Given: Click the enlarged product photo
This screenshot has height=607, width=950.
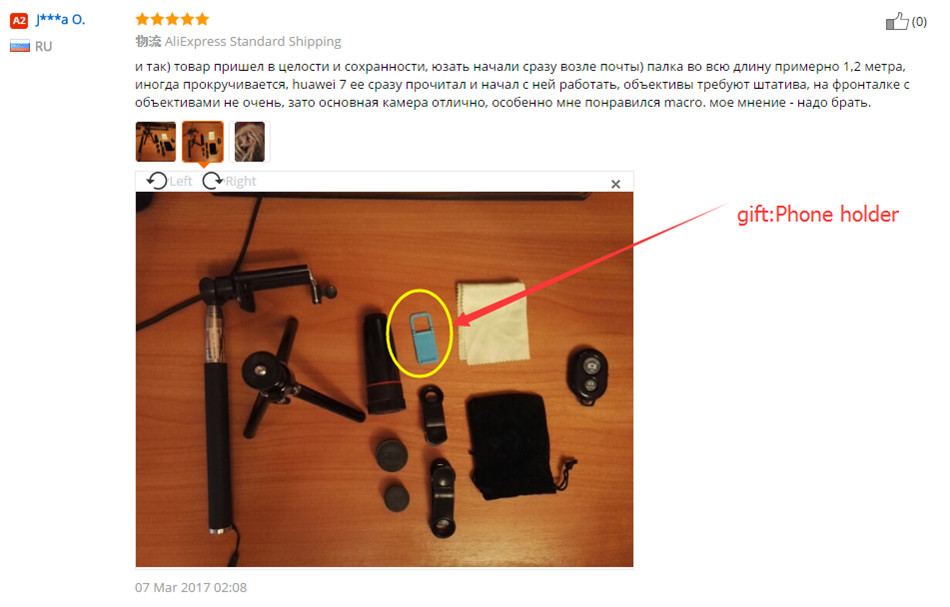Looking at the screenshot, I should pos(384,379).
